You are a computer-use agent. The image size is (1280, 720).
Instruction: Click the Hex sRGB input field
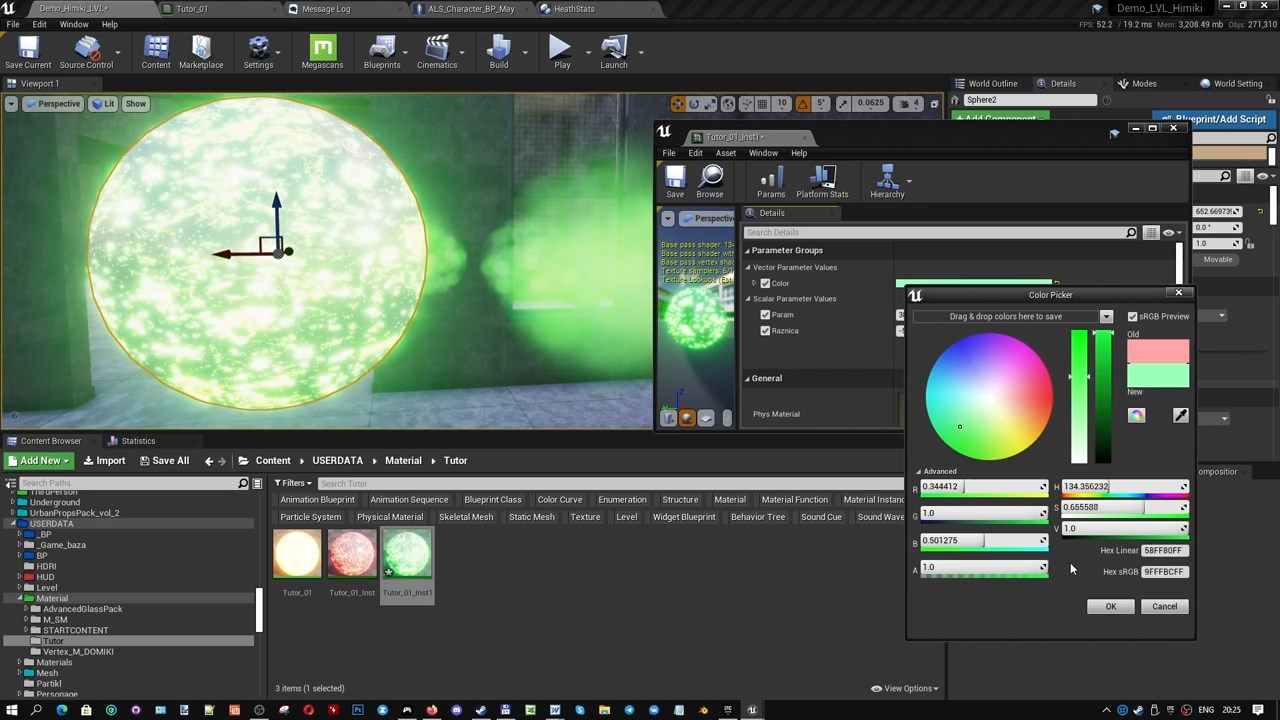point(1164,572)
